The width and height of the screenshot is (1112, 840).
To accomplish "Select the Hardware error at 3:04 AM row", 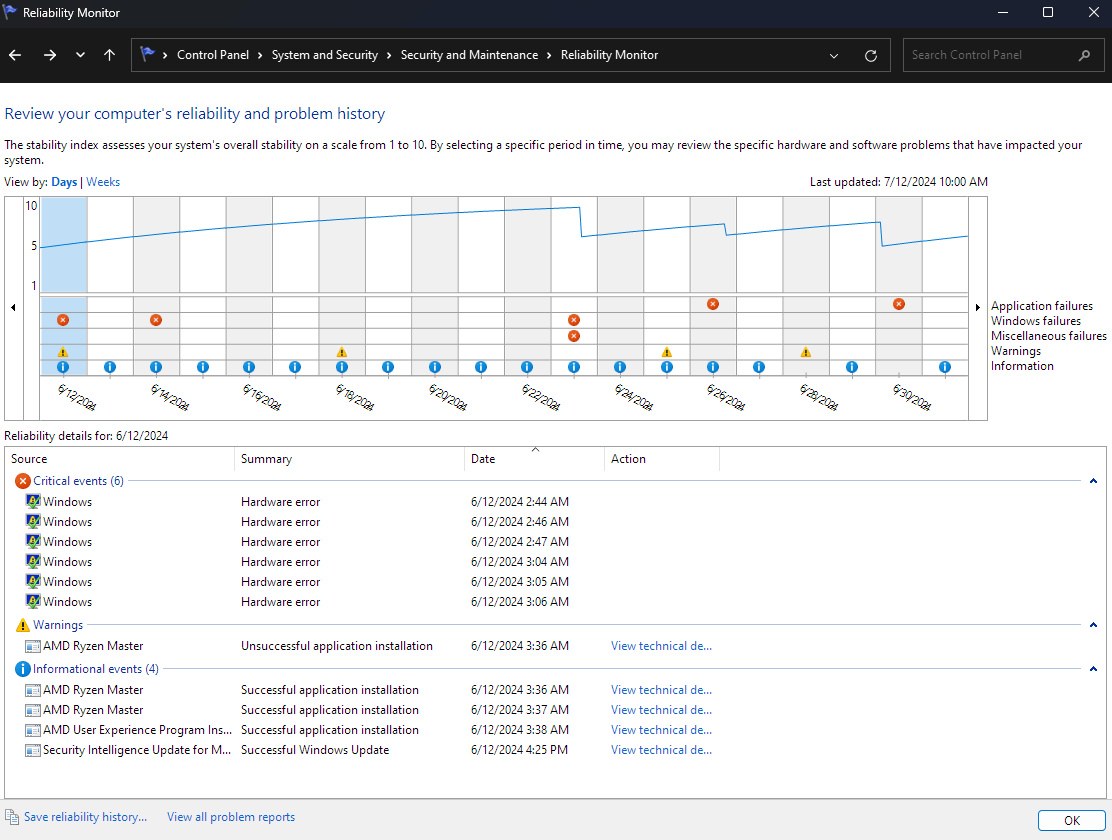I will coord(555,561).
